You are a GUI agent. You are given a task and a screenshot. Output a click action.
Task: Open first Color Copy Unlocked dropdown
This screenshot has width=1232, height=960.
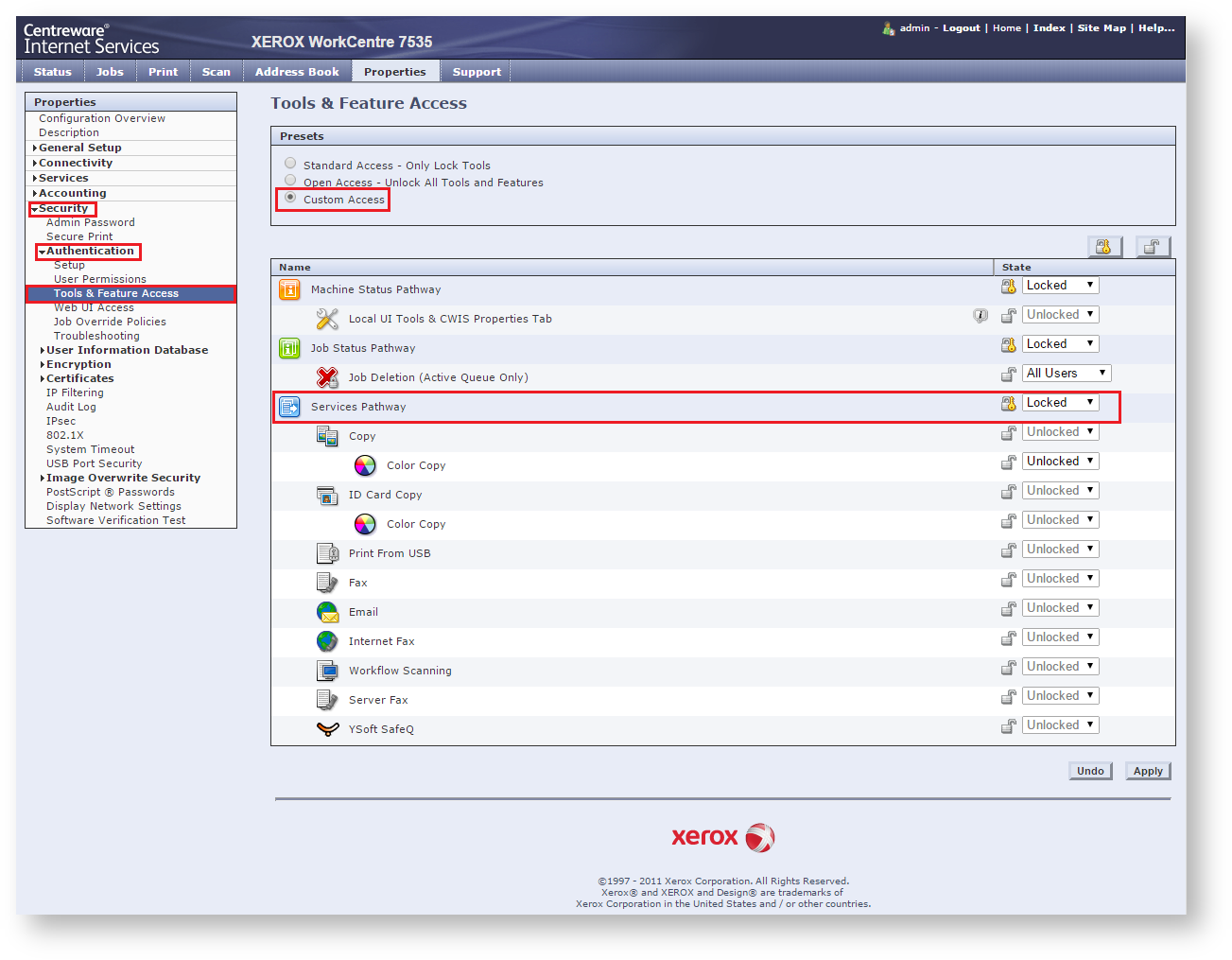click(1061, 461)
